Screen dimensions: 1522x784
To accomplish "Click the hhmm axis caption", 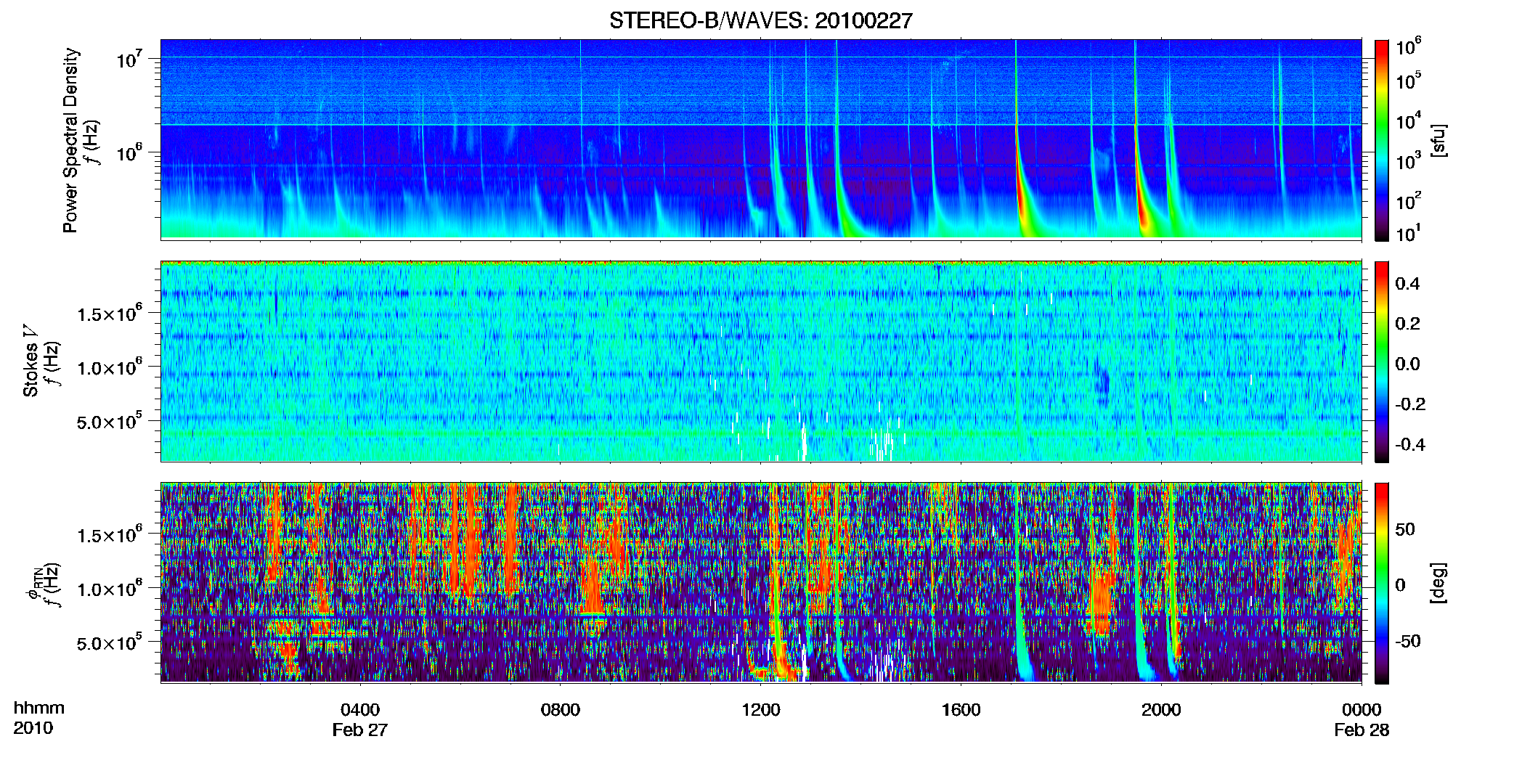I will [39, 709].
